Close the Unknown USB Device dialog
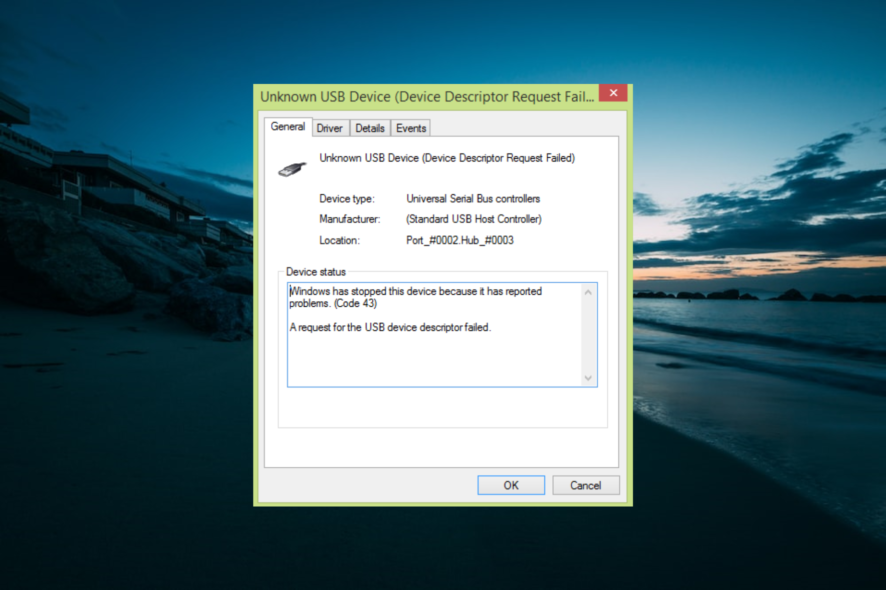Screen dimensions: 886x590 [613, 93]
